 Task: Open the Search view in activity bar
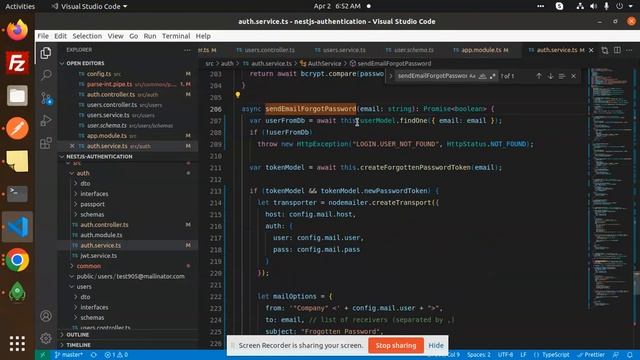(46, 75)
